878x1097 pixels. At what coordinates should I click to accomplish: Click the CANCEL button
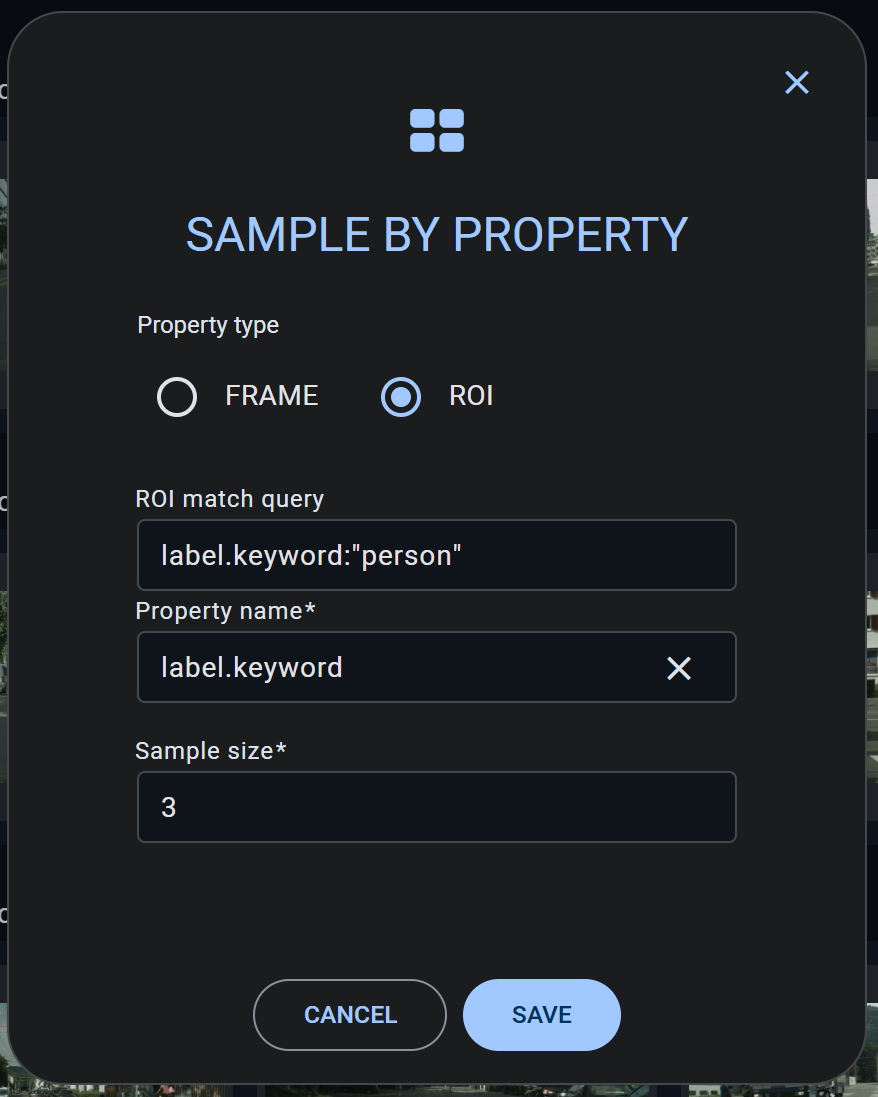tap(349, 1014)
